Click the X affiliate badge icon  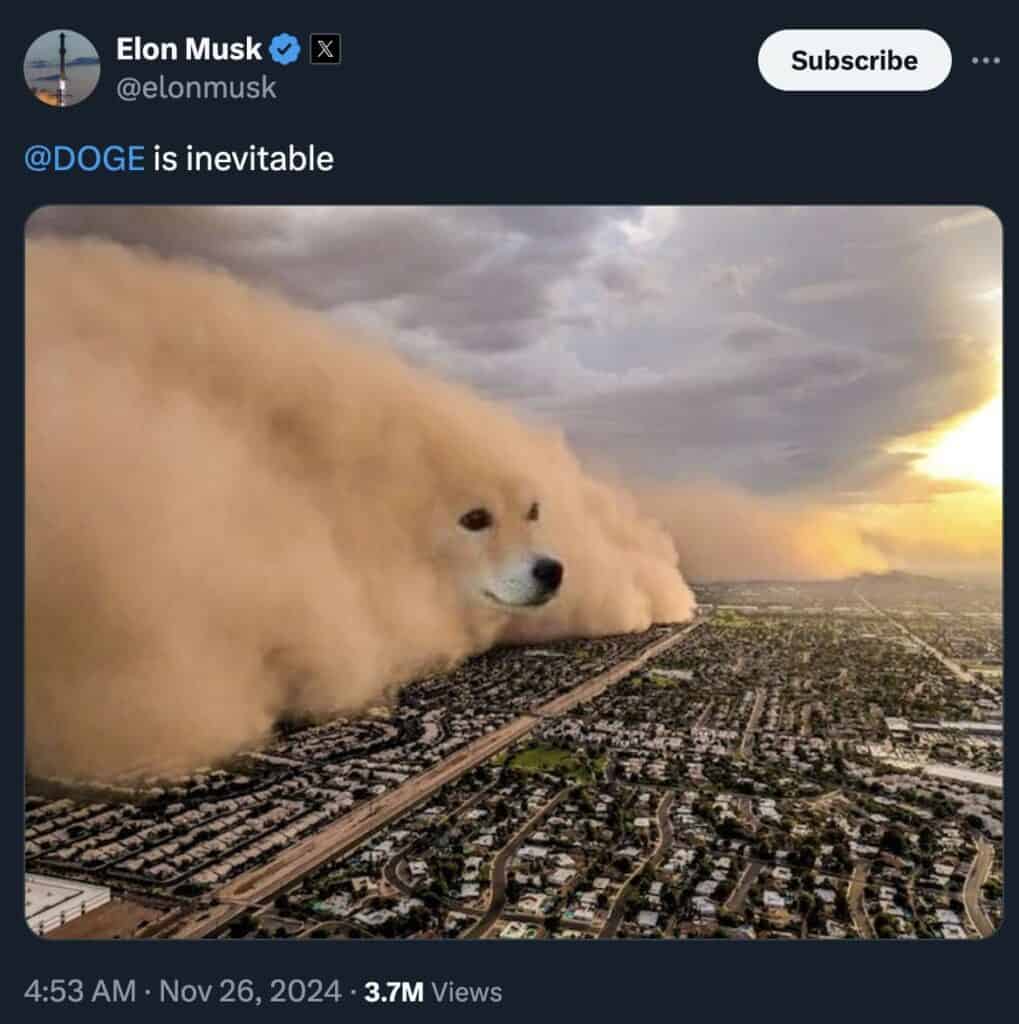325,49
